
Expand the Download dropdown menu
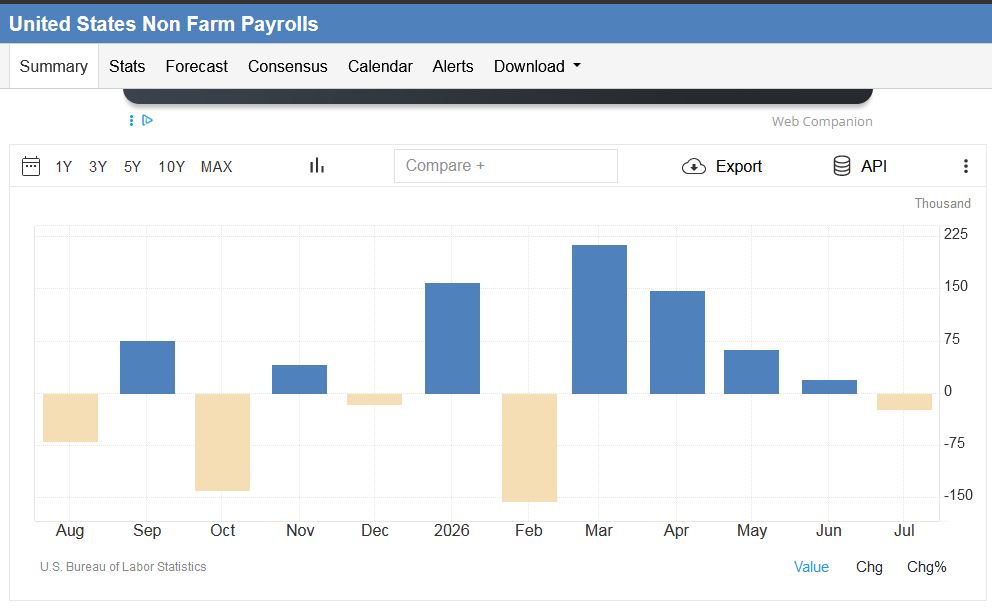point(537,66)
